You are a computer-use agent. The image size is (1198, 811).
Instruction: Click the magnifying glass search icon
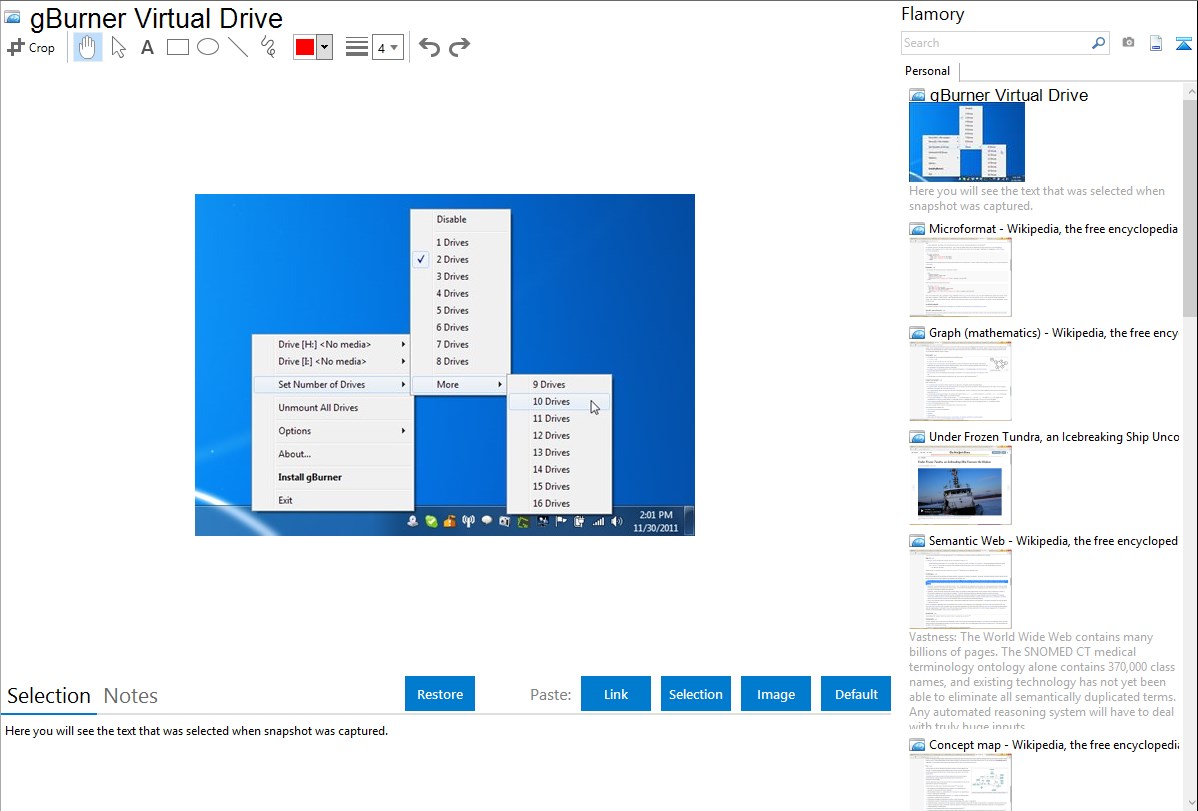coord(1098,43)
